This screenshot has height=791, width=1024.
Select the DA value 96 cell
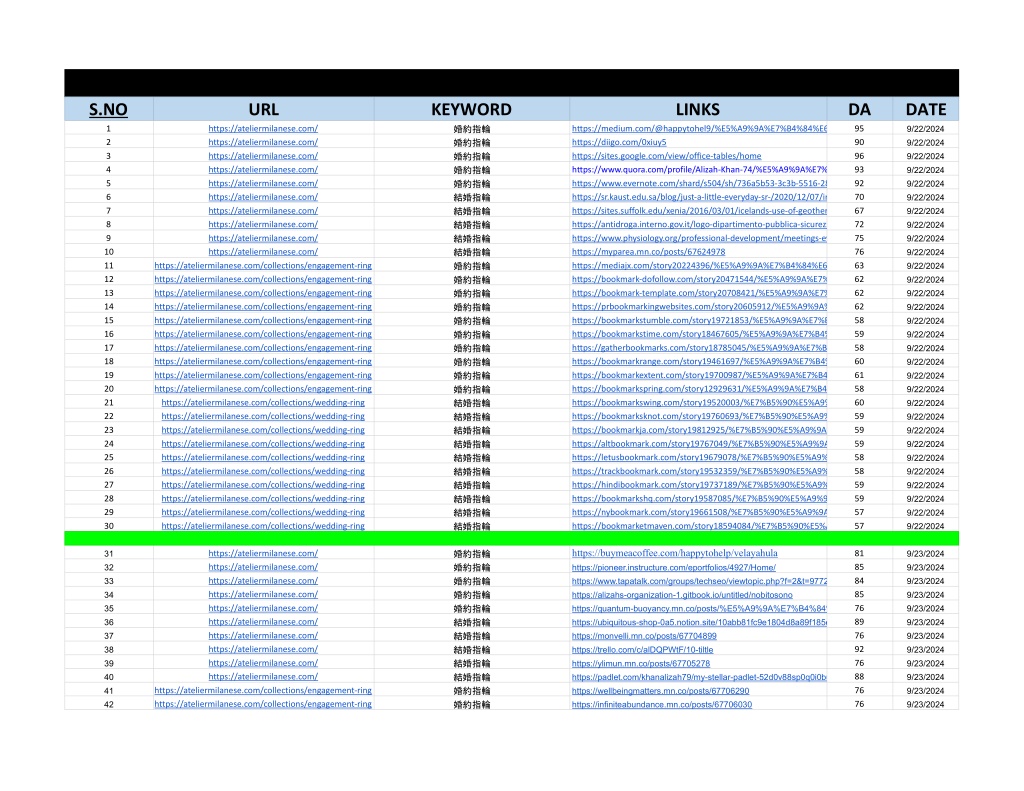click(859, 156)
